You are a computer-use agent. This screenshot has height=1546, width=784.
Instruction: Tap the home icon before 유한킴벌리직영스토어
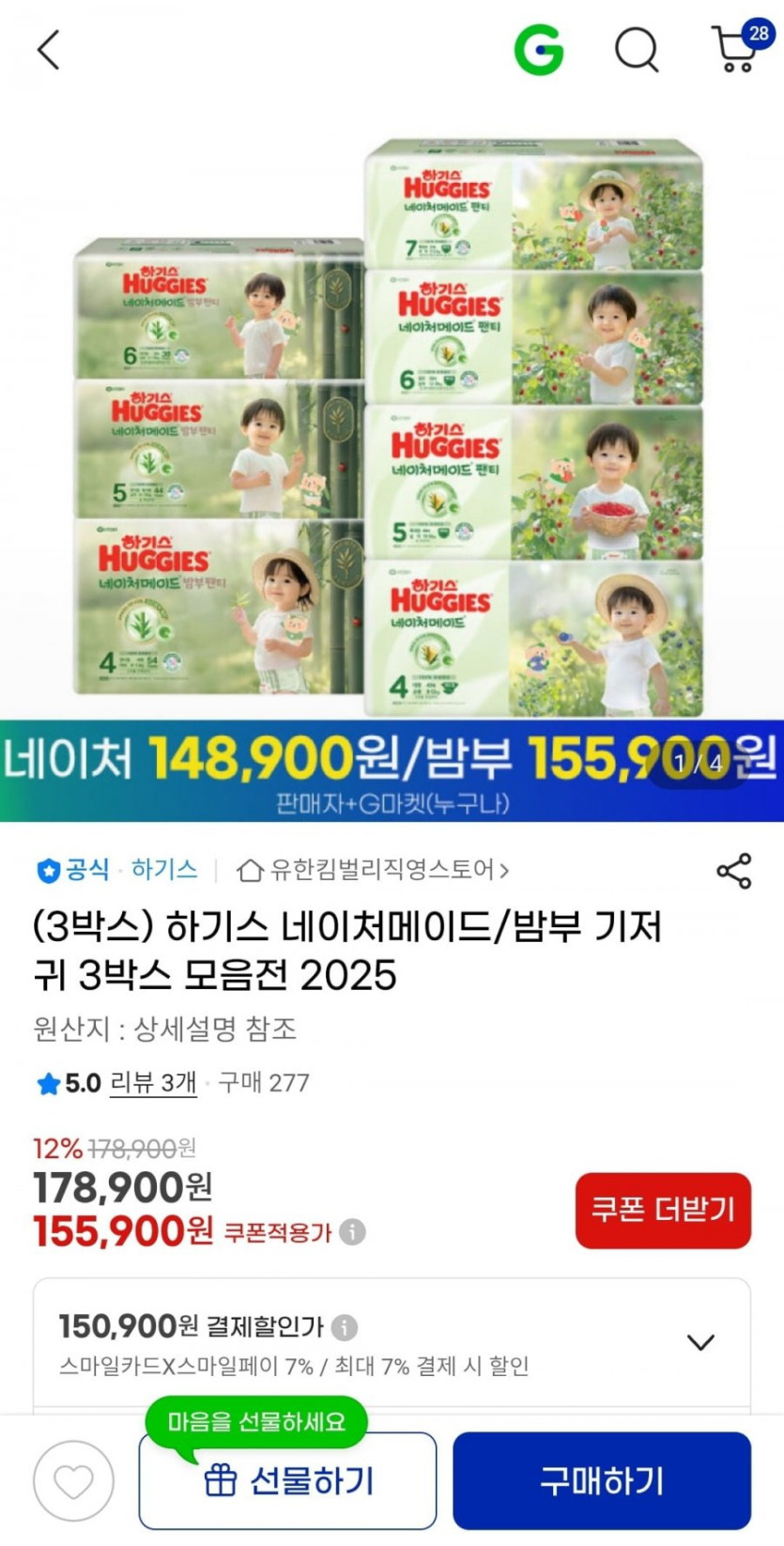[x=249, y=870]
